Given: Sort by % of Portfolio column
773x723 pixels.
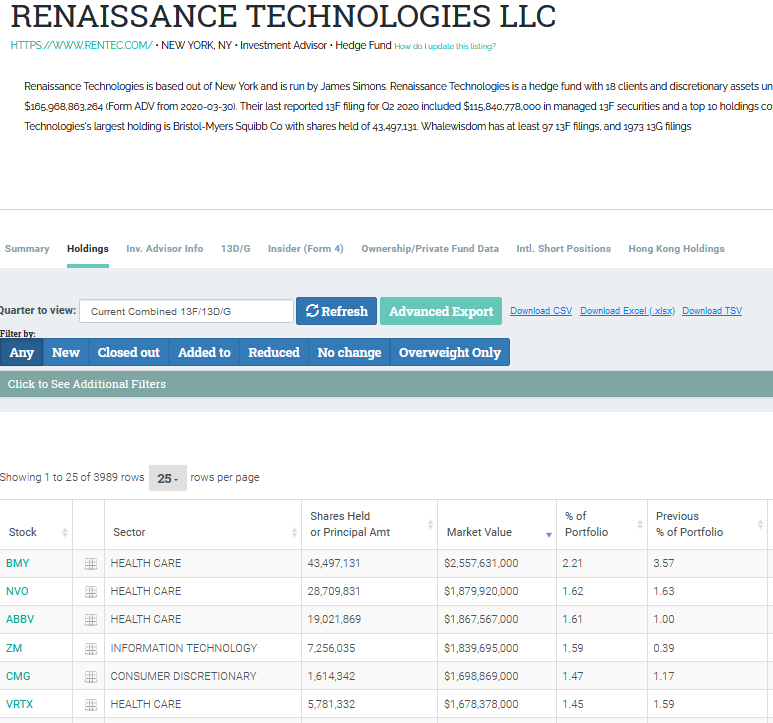Looking at the screenshot, I should tap(602, 525).
